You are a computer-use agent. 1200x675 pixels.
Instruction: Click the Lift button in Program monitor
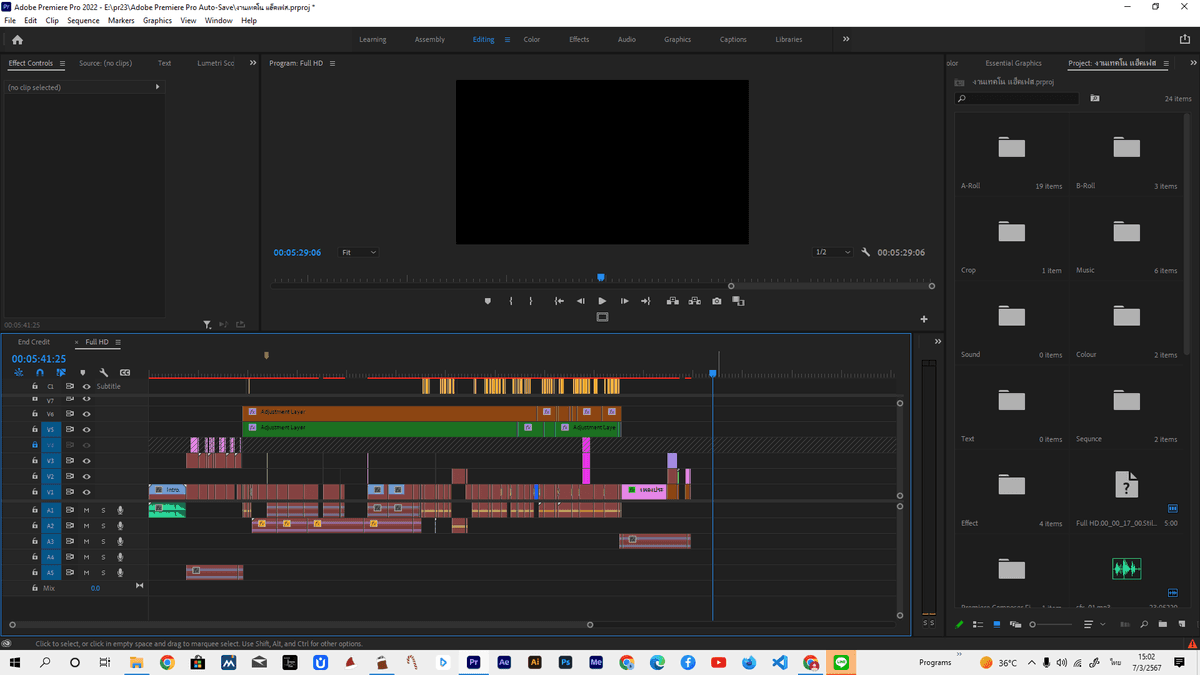point(672,301)
